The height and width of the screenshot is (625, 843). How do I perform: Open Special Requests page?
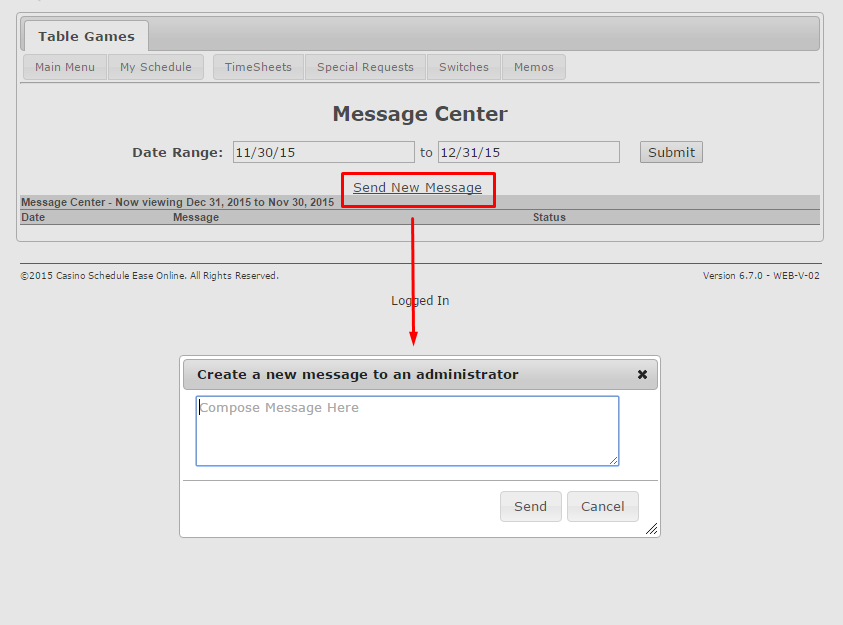[x=365, y=67]
